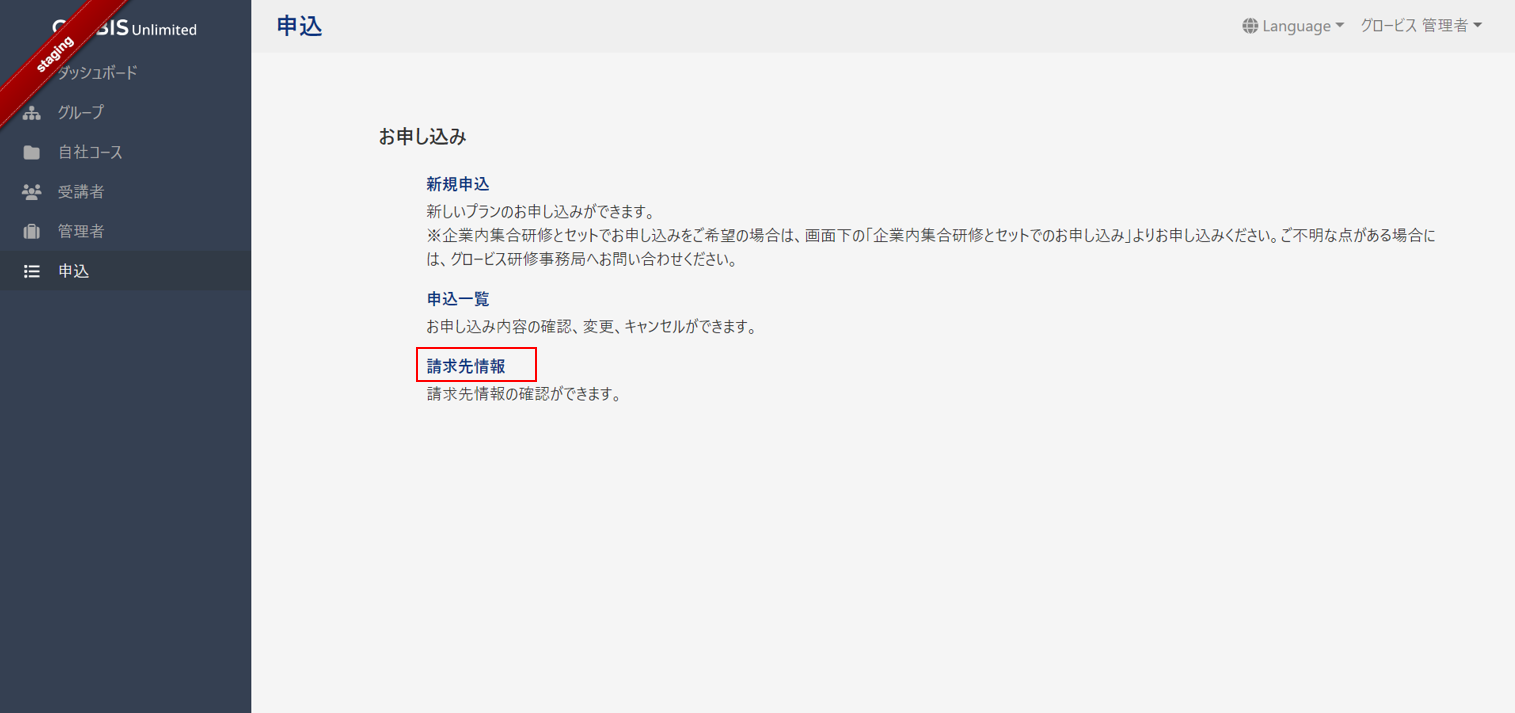This screenshot has height=713, width=1515.
Task: Click the group hierarchy icon in sidebar
Action: point(32,113)
